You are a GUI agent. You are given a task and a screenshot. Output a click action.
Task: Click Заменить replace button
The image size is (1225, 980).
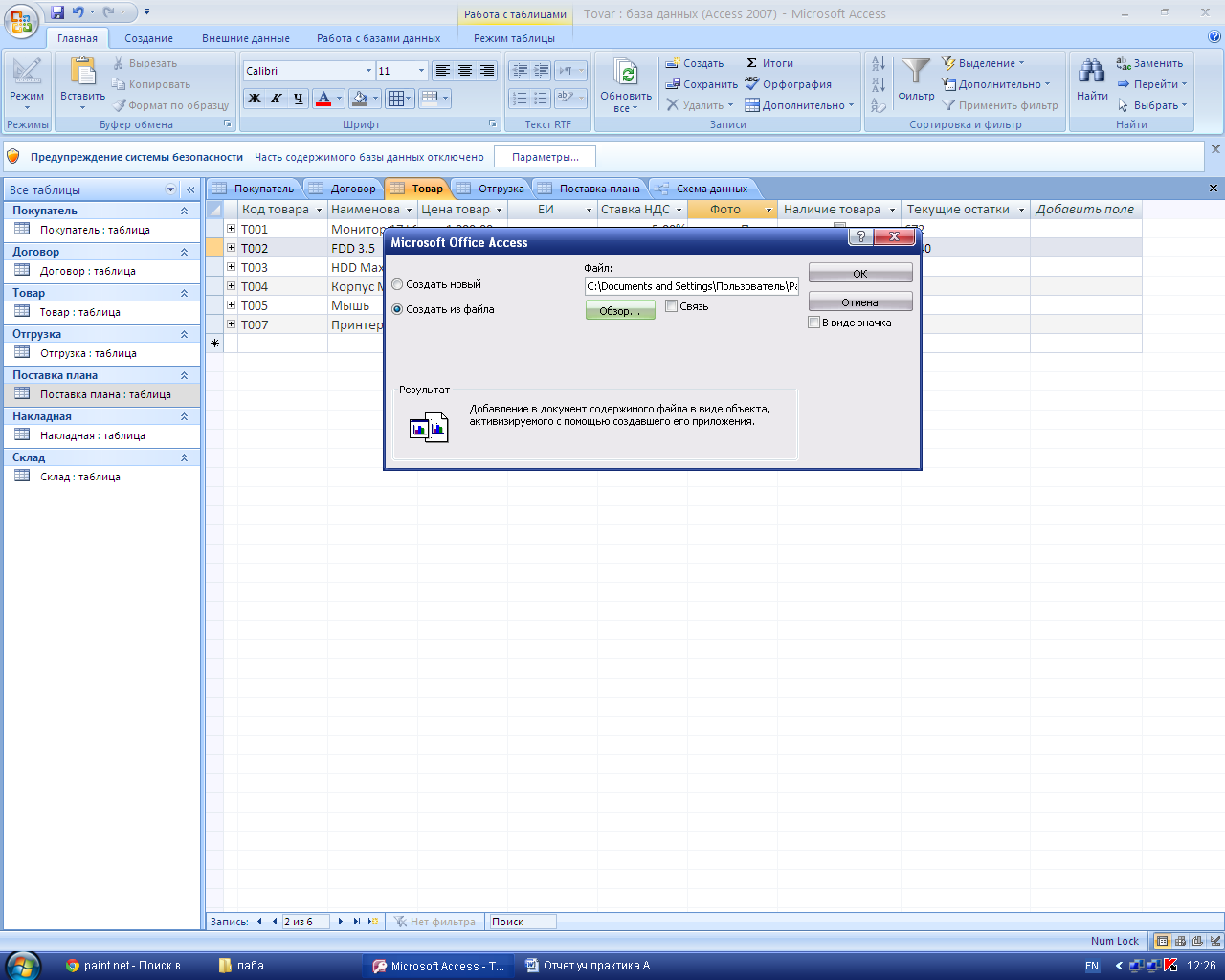coord(1150,63)
